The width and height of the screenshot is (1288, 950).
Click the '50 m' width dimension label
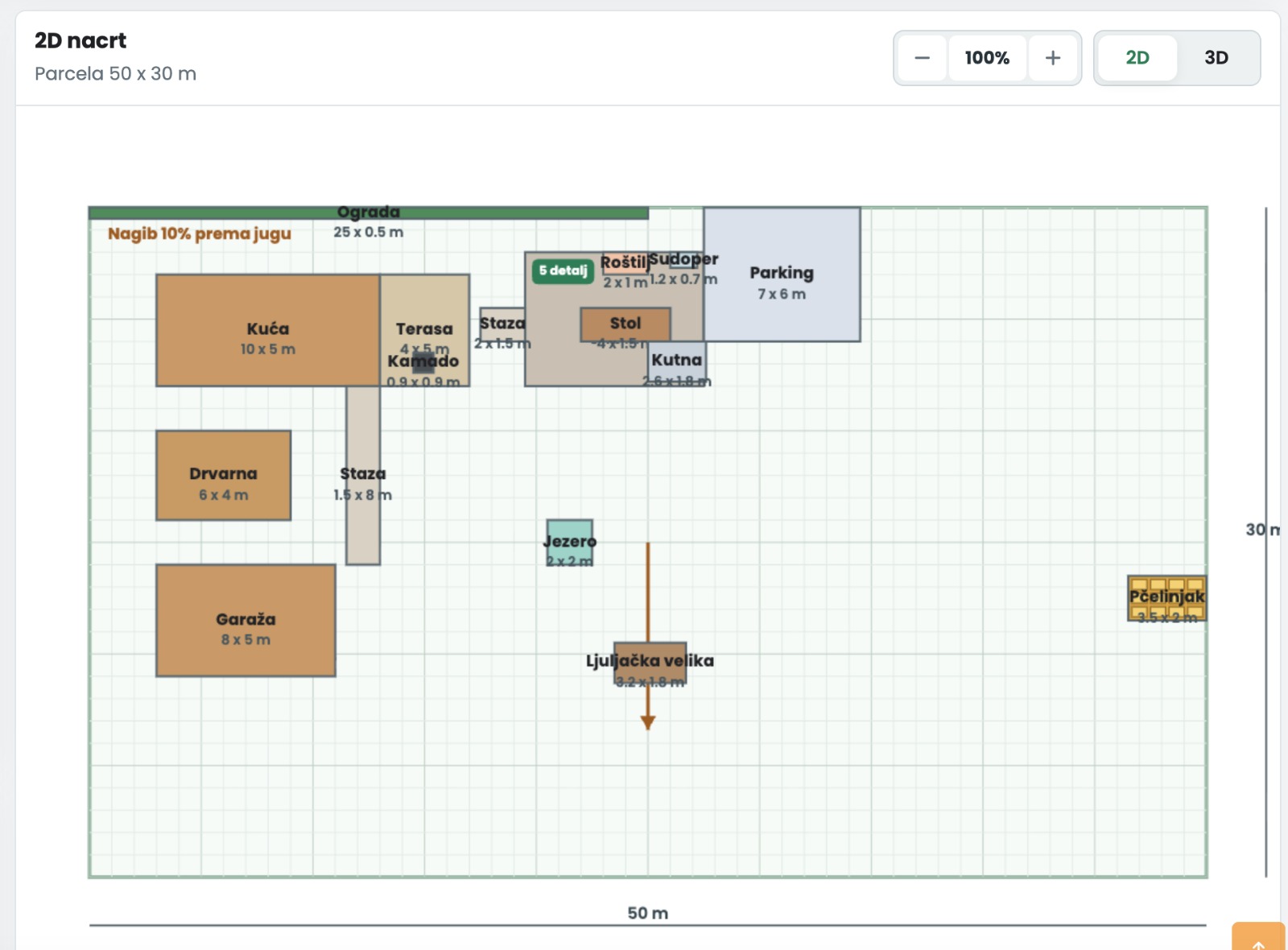click(648, 913)
